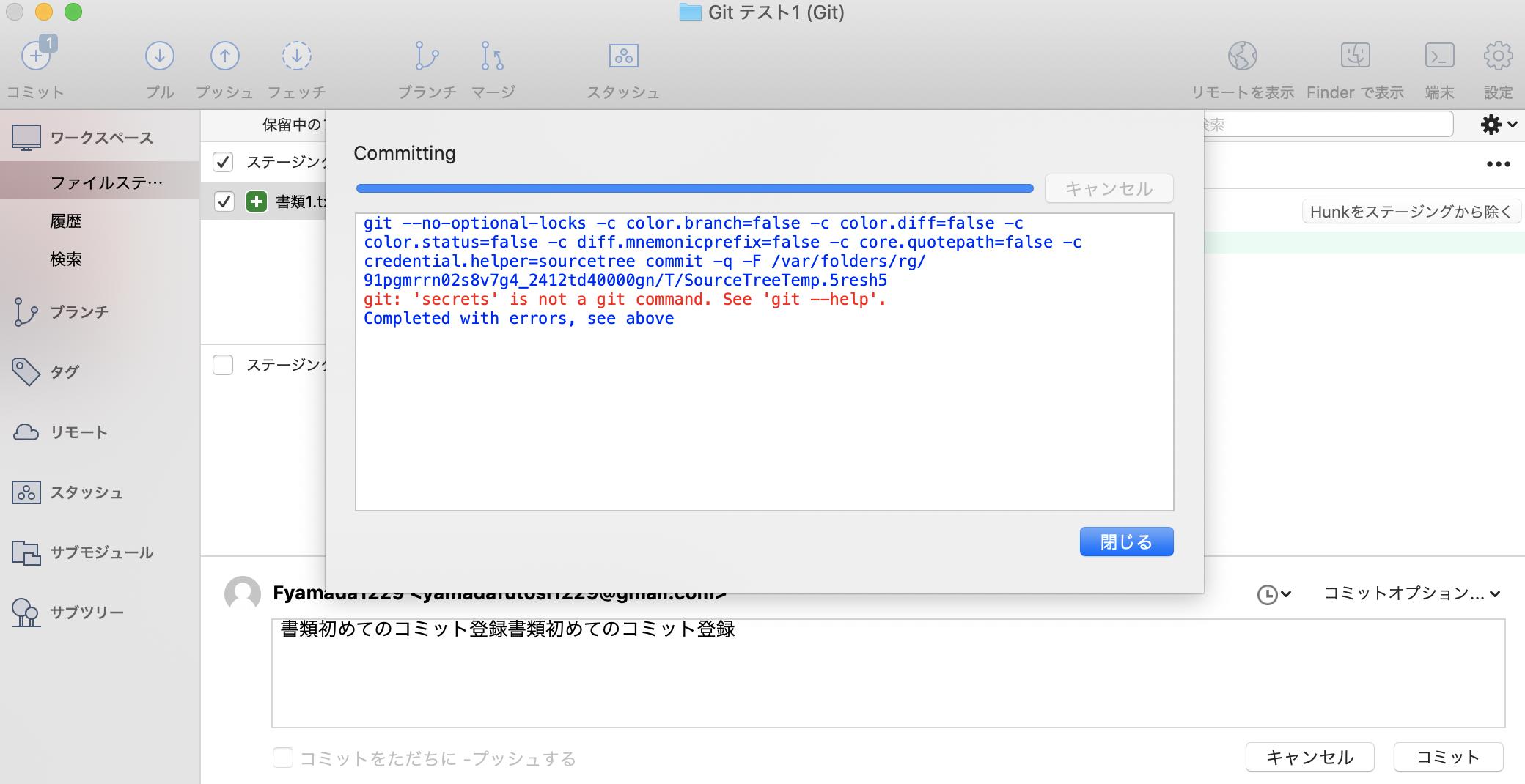
Task: Open the clock commit-history dropdown
Action: (1274, 594)
